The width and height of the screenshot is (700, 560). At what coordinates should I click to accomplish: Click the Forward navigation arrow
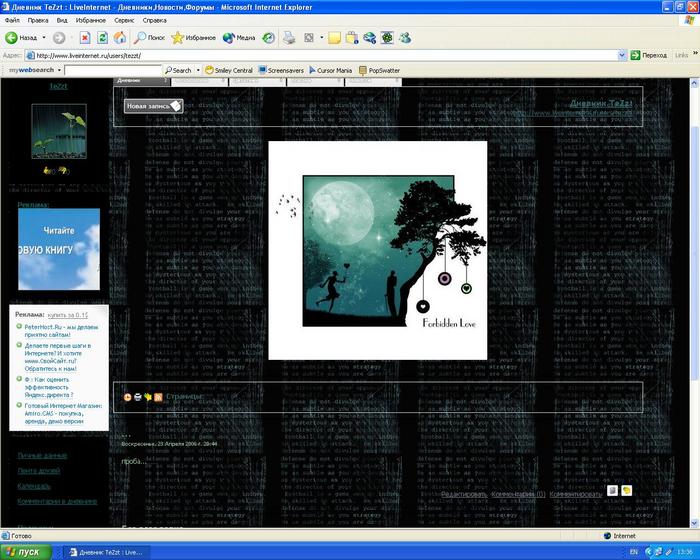[59, 38]
